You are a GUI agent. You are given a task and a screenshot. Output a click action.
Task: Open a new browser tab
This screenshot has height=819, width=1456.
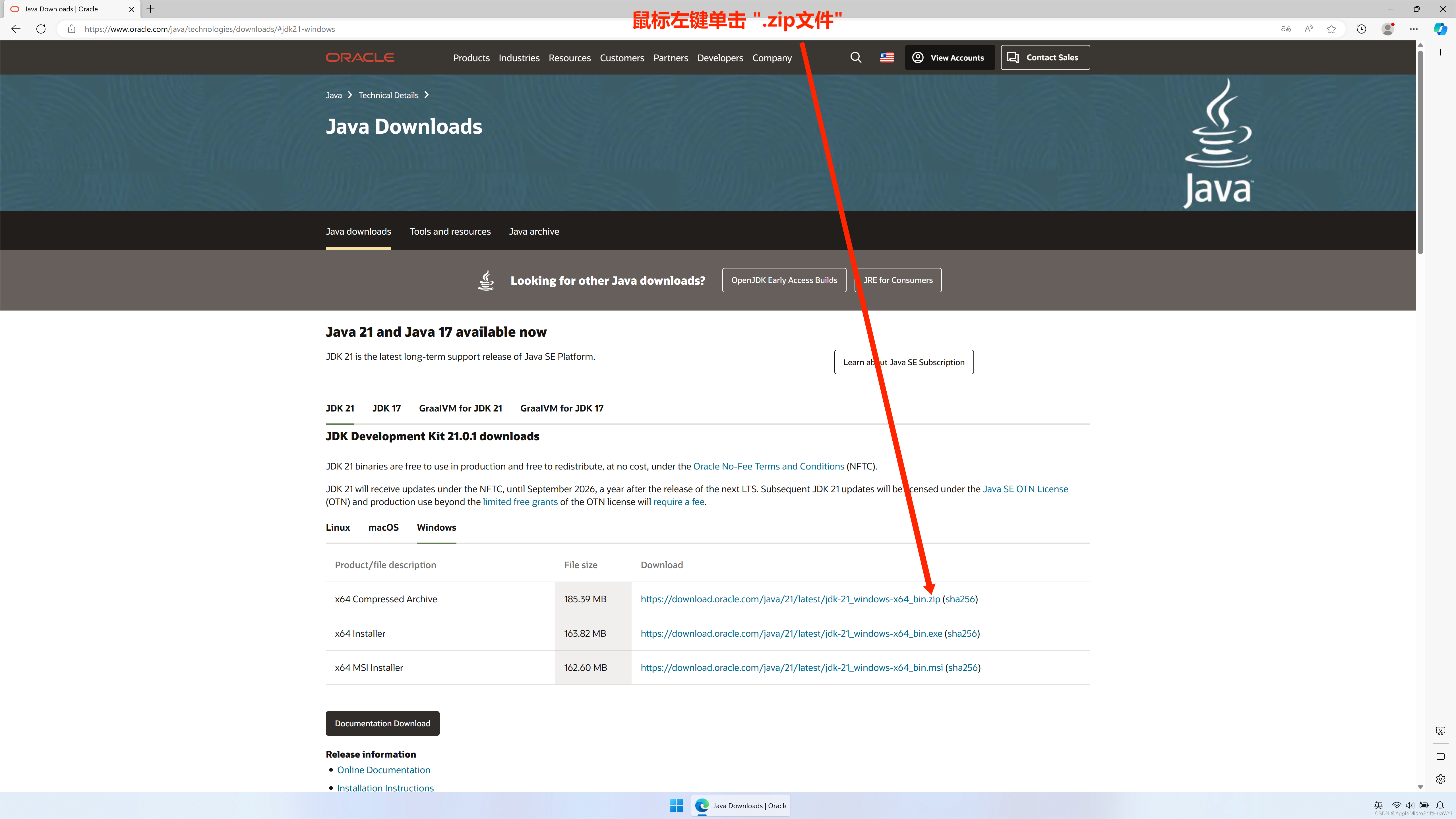tap(150, 9)
